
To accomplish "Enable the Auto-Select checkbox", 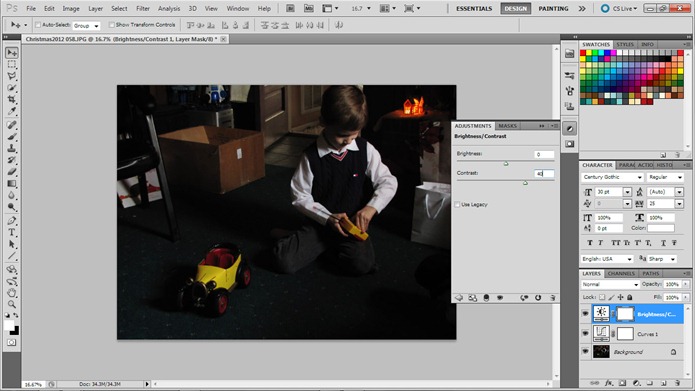I will click(x=38, y=25).
